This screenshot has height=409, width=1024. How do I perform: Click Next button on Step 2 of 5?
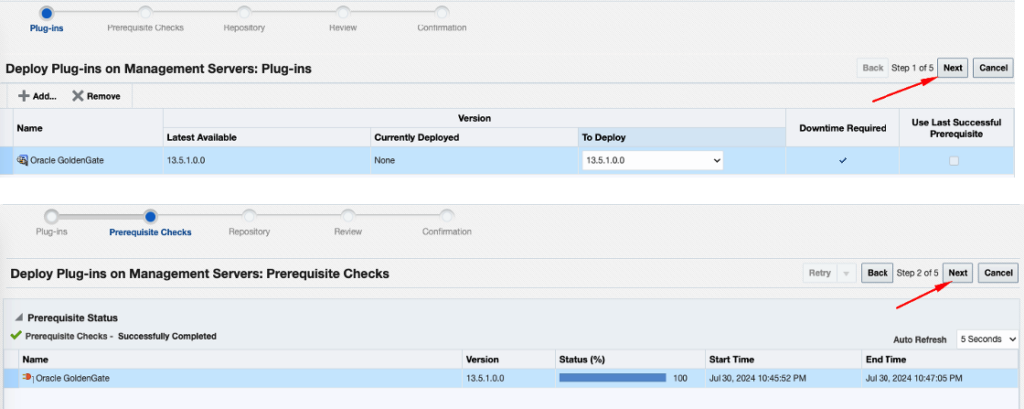(958, 273)
